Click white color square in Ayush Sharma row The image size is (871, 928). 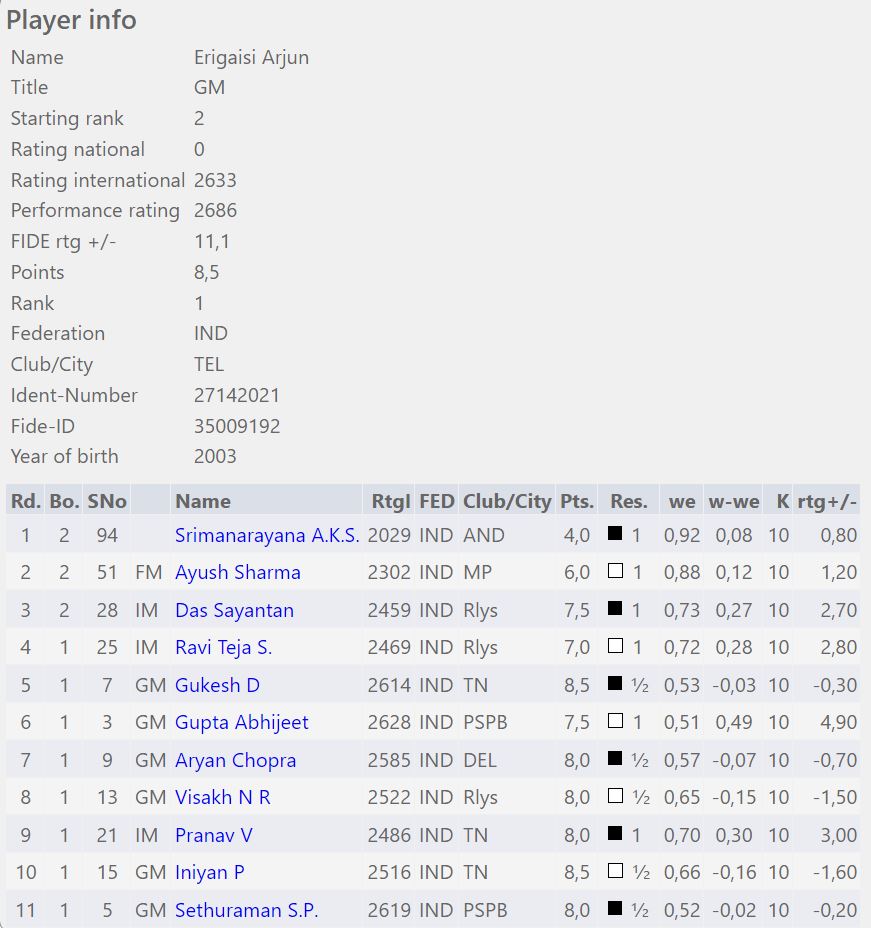pos(615,572)
